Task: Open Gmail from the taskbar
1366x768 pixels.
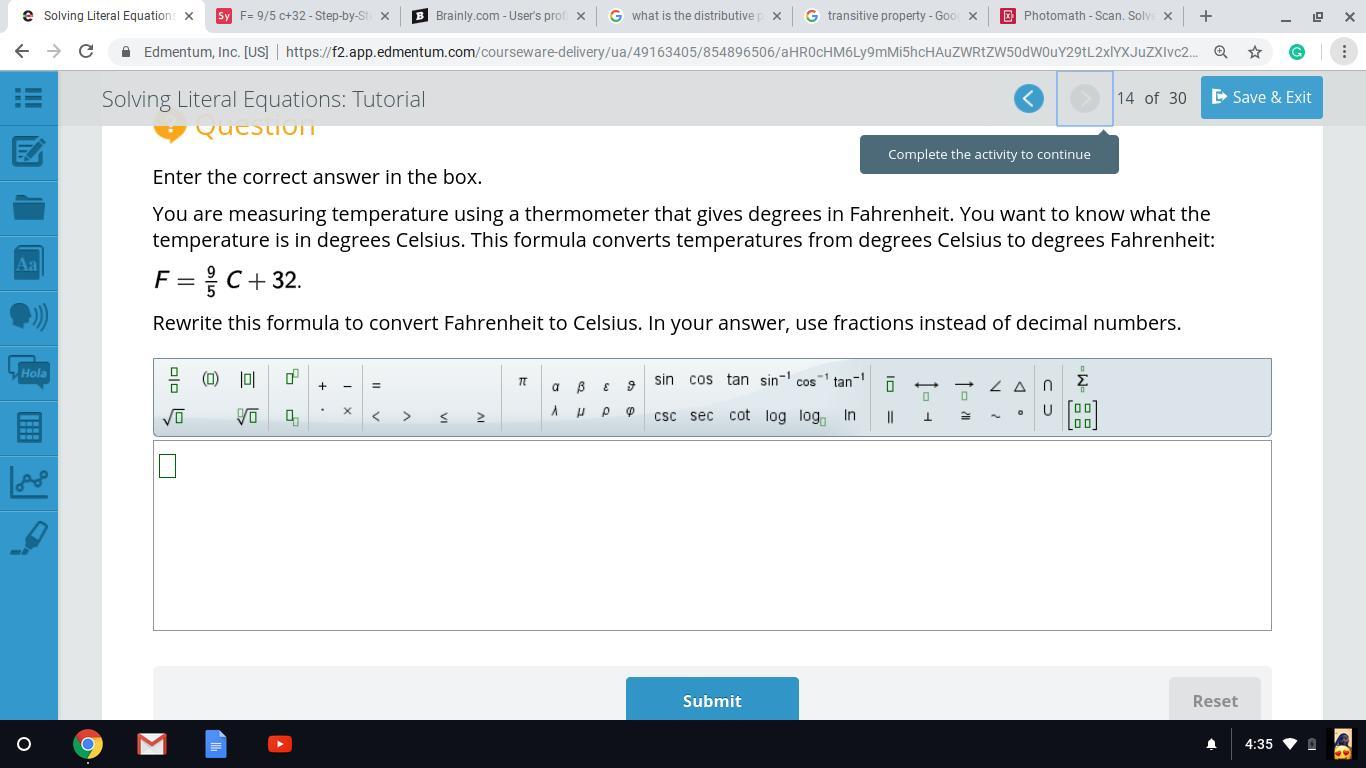Action: coord(152,744)
